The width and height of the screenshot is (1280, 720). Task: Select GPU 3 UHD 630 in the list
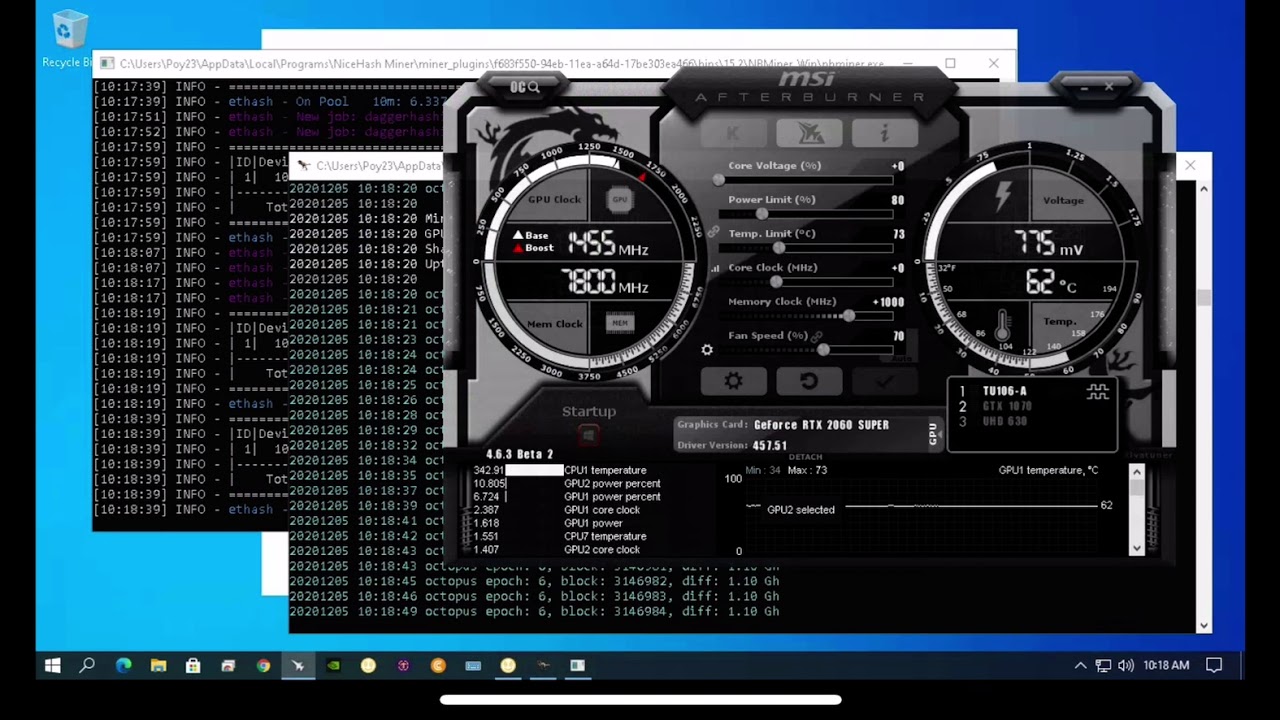[x=1003, y=421]
